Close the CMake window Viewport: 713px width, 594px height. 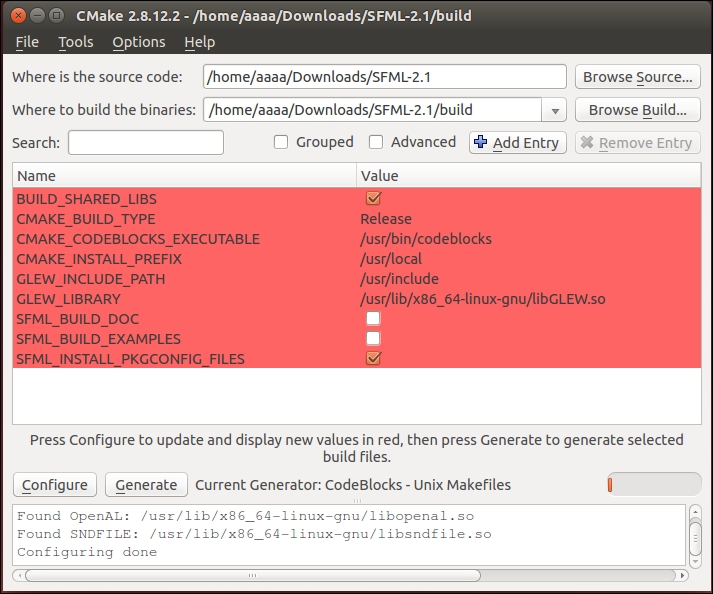[x=18, y=16]
